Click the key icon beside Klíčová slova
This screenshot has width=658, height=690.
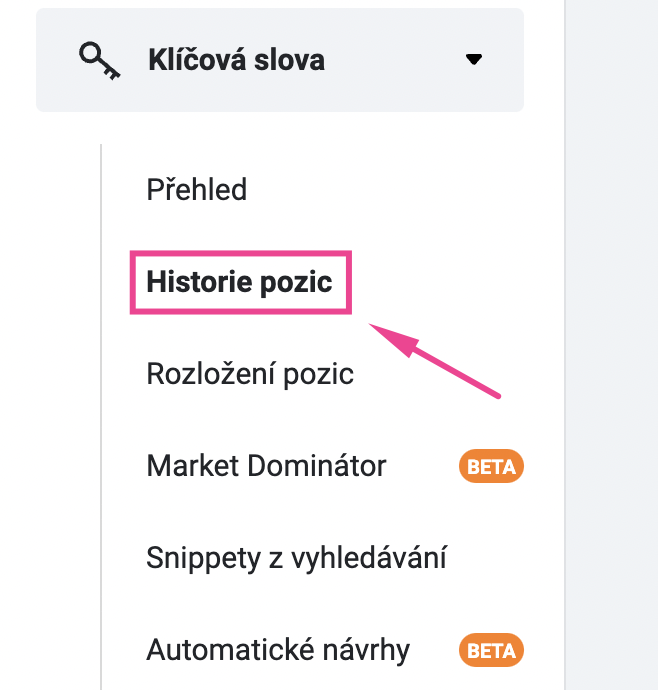(x=99, y=61)
